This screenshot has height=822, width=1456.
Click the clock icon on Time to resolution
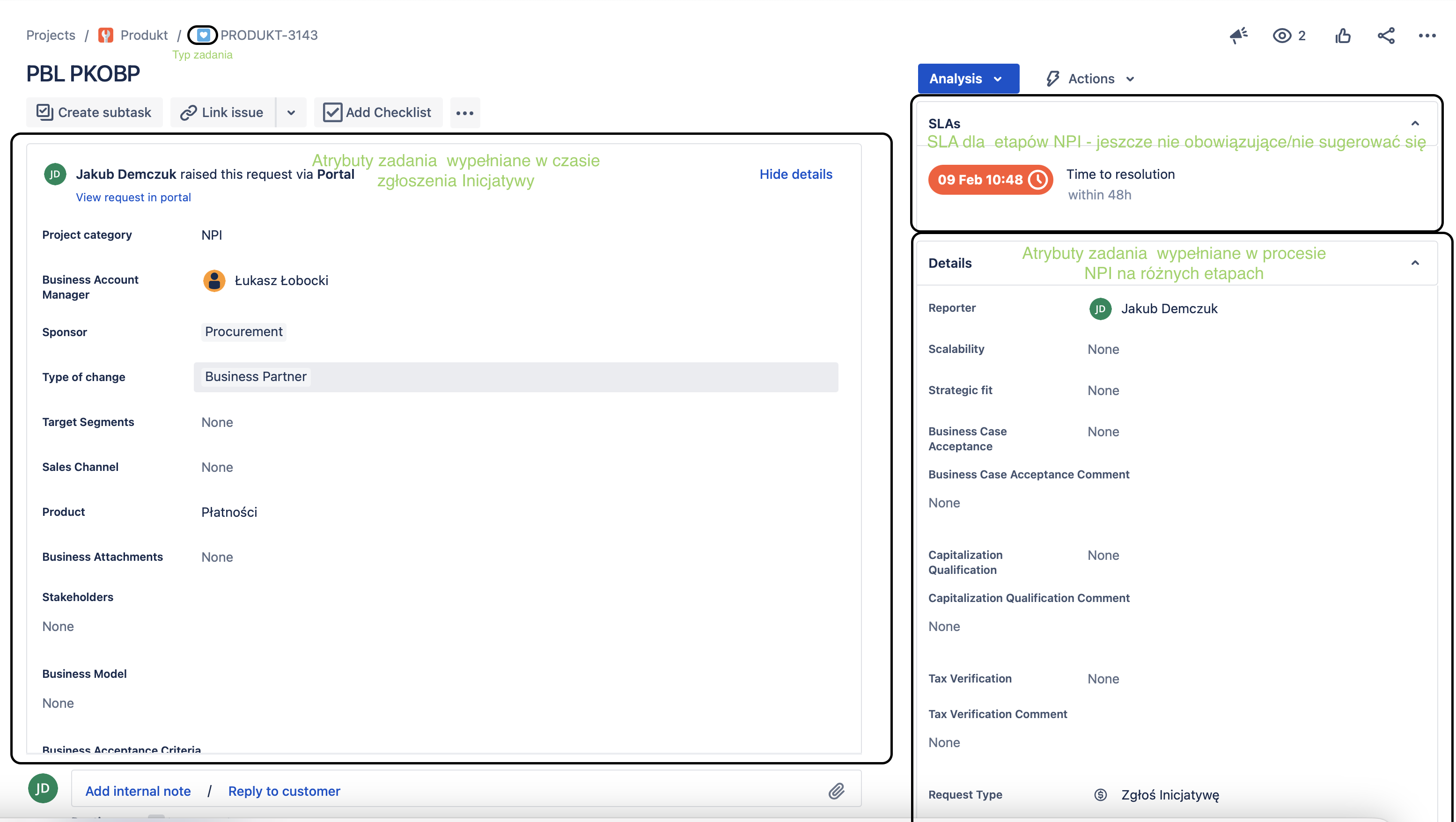[1038, 180]
